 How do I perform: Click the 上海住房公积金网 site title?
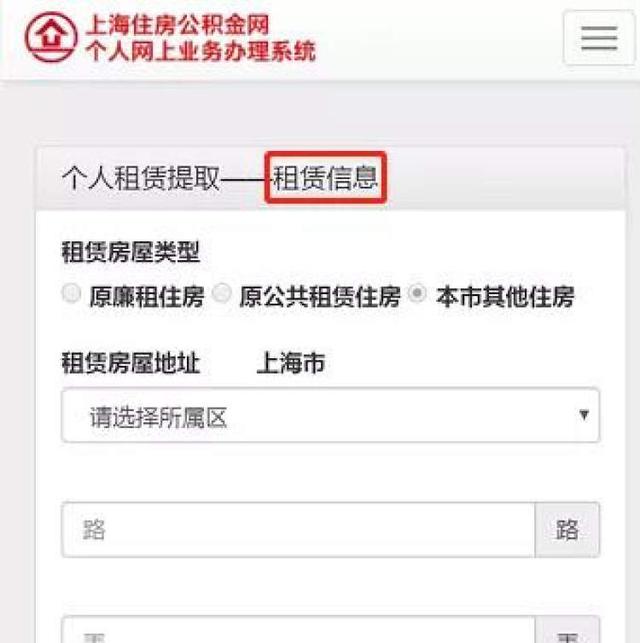tap(178, 25)
